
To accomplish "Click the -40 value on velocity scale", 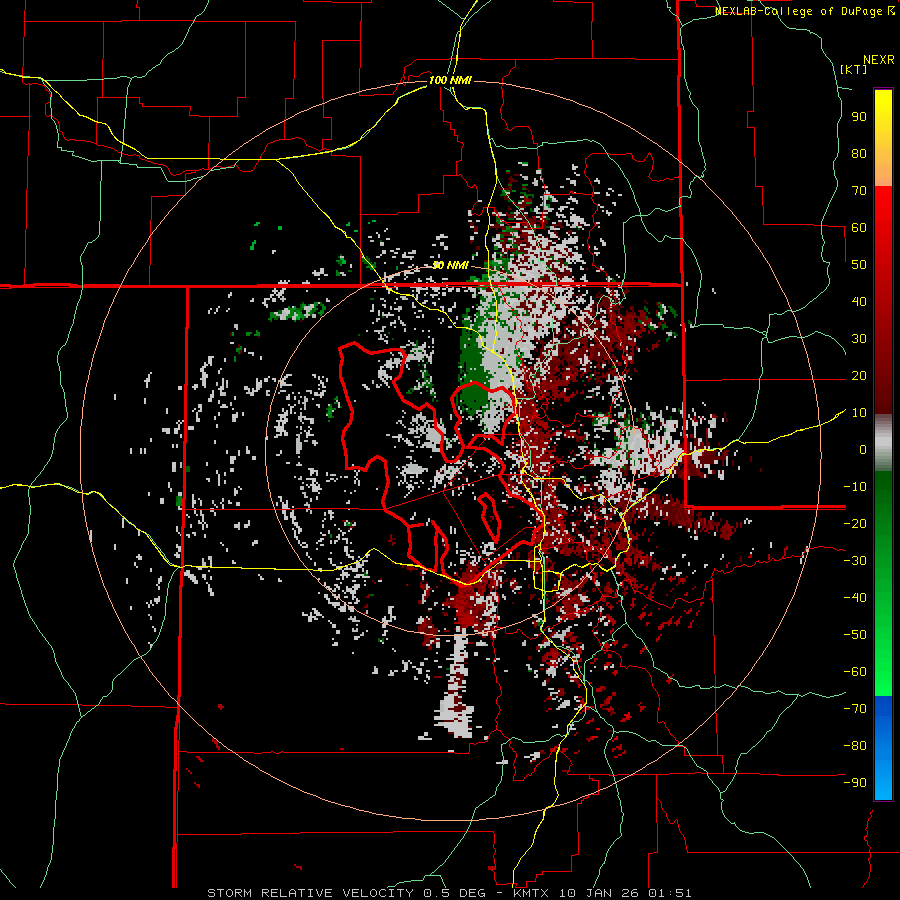I will click(x=855, y=598).
